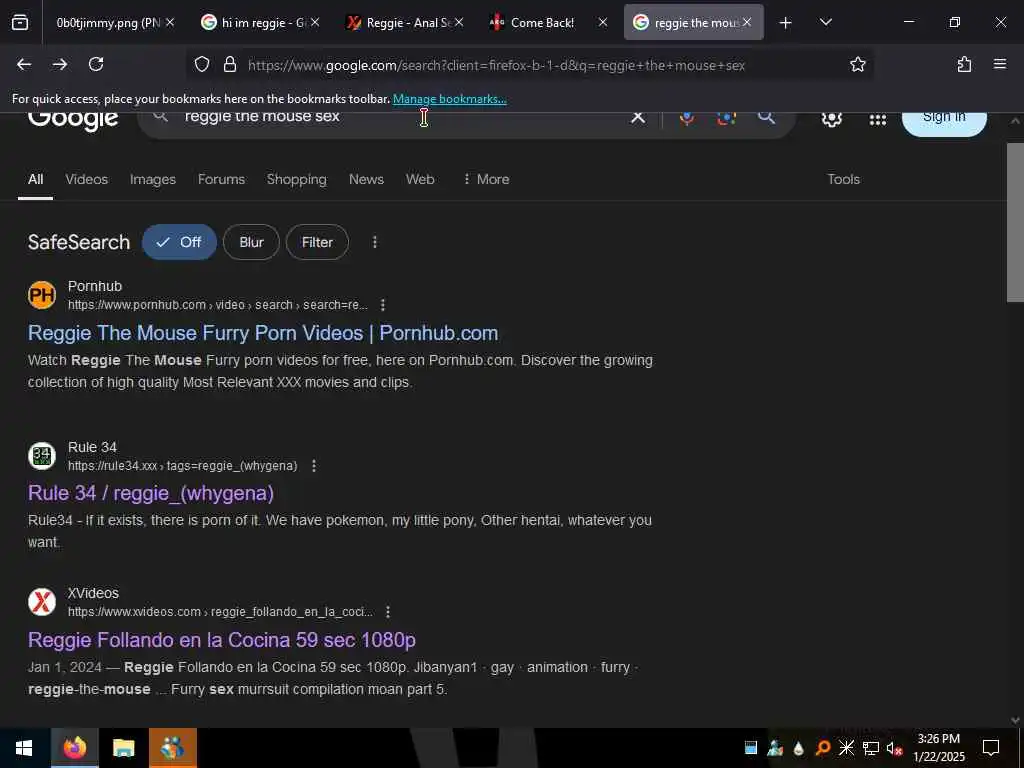Open options menu beside the xvideos.com URL
This screenshot has width=1024, height=768.
388,612
